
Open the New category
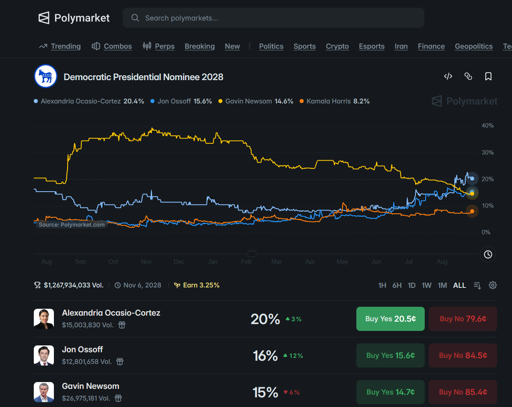click(x=232, y=47)
